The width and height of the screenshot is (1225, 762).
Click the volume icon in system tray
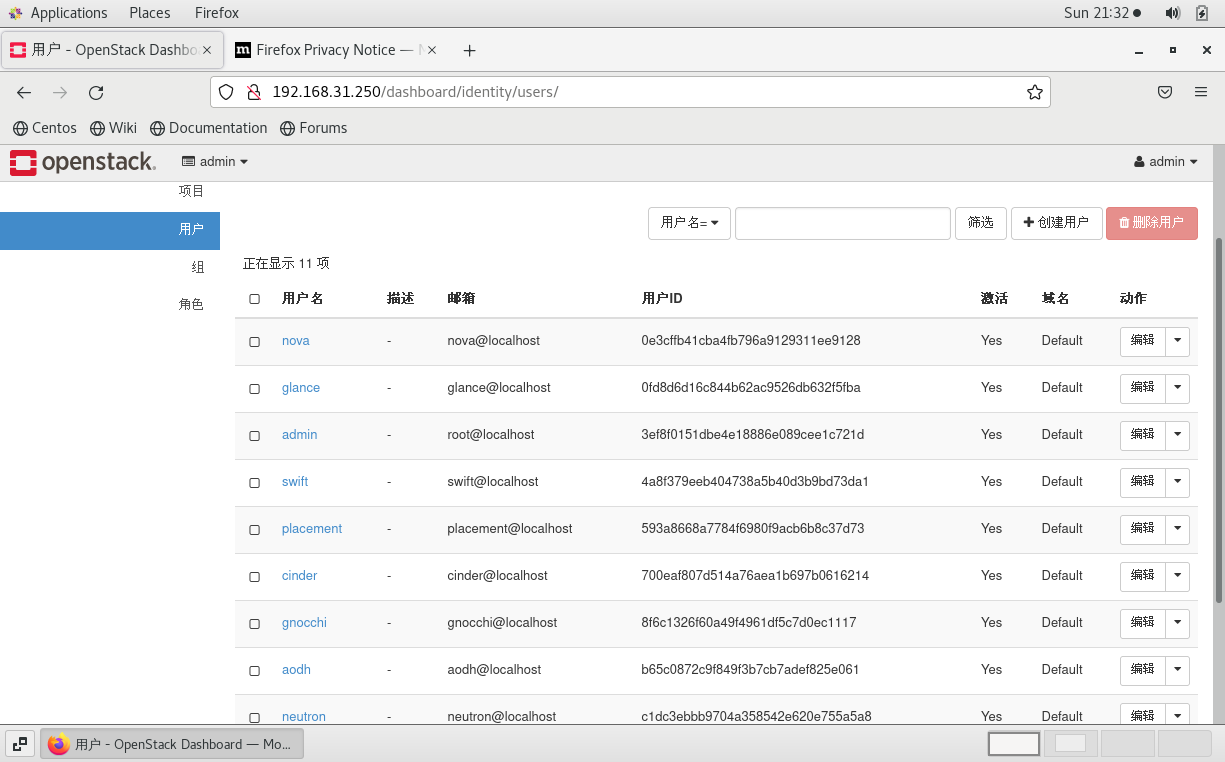(x=1173, y=13)
